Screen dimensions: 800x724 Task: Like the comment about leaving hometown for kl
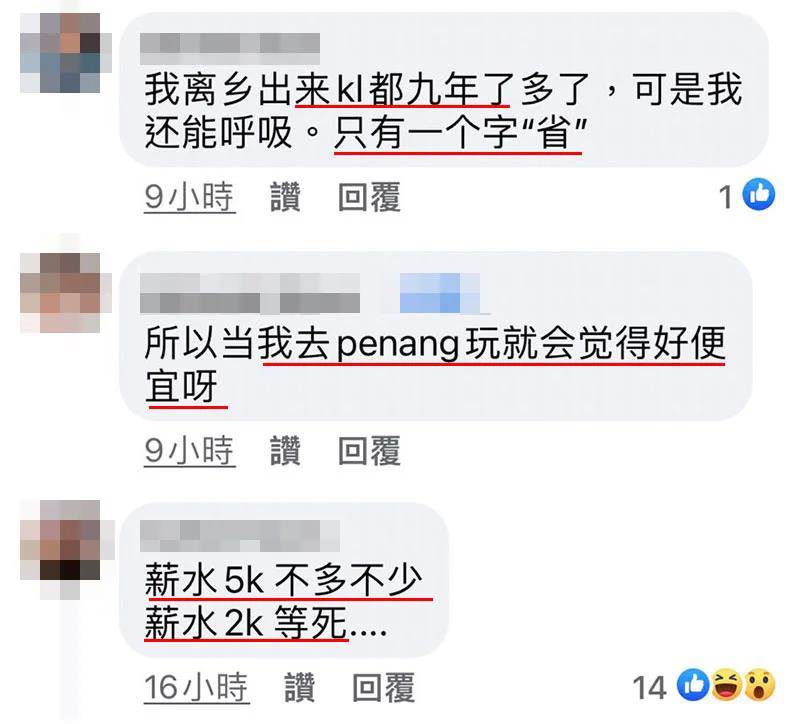pos(285,196)
